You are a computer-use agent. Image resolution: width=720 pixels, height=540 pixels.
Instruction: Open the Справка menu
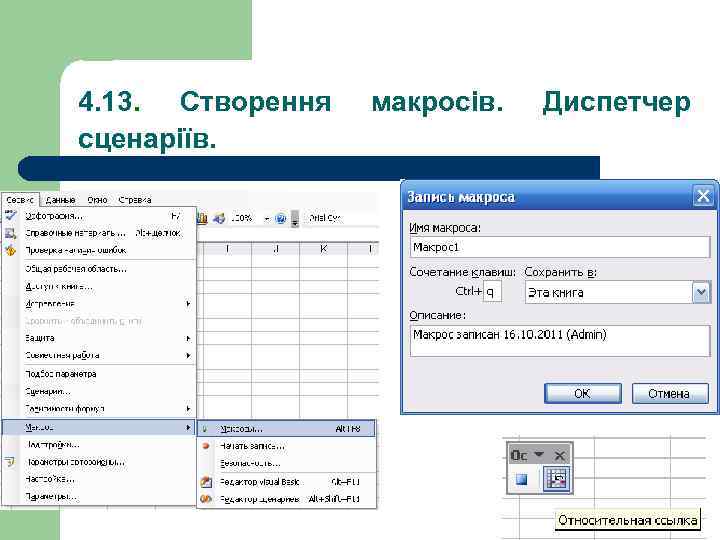pos(135,200)
